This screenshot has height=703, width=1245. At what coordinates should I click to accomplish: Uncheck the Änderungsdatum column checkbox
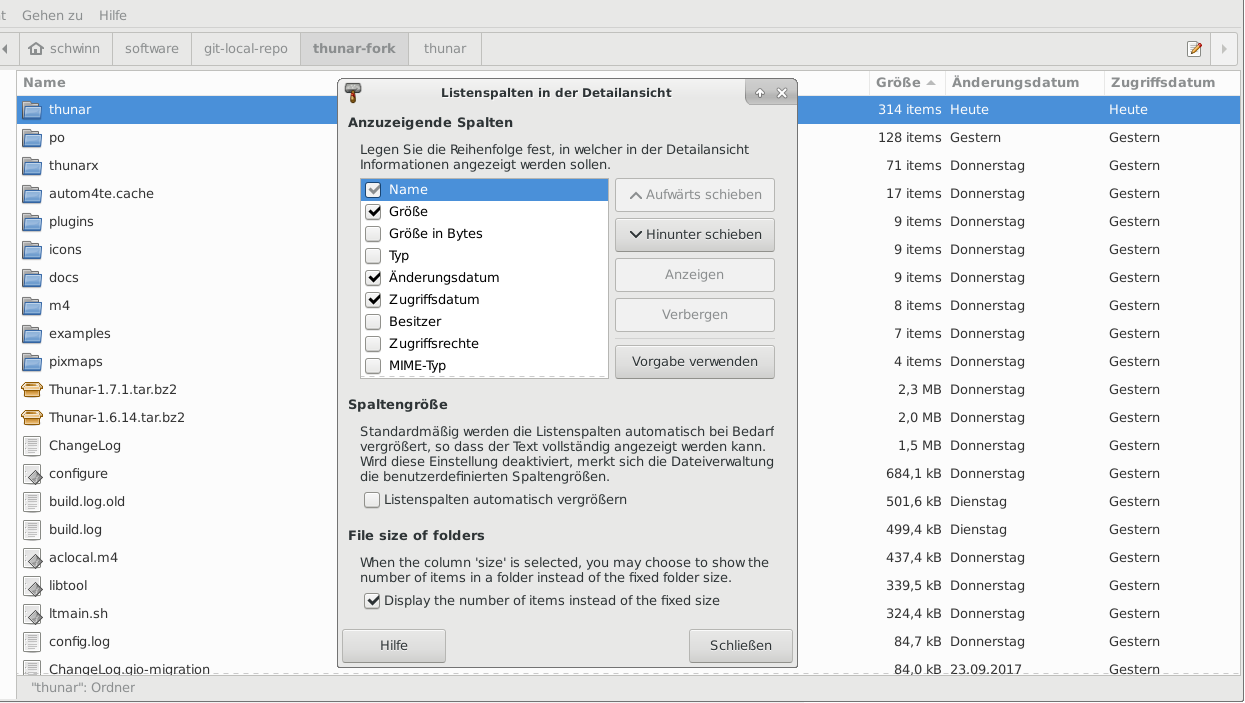click(373, 278)
